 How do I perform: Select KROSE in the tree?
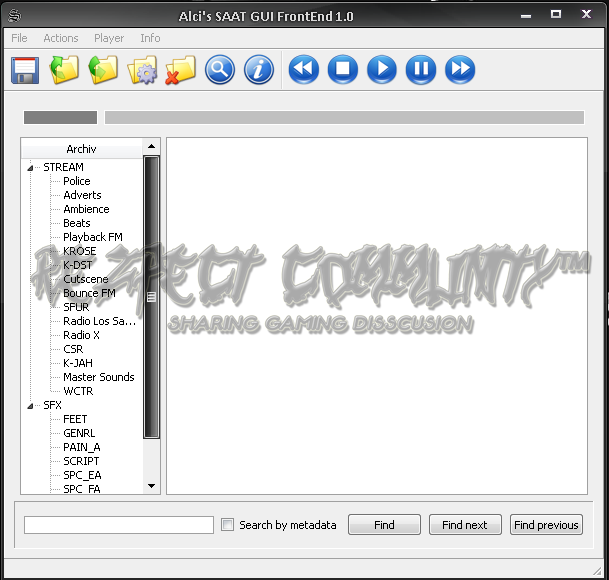pyautogui.click(x=80, y=251)
